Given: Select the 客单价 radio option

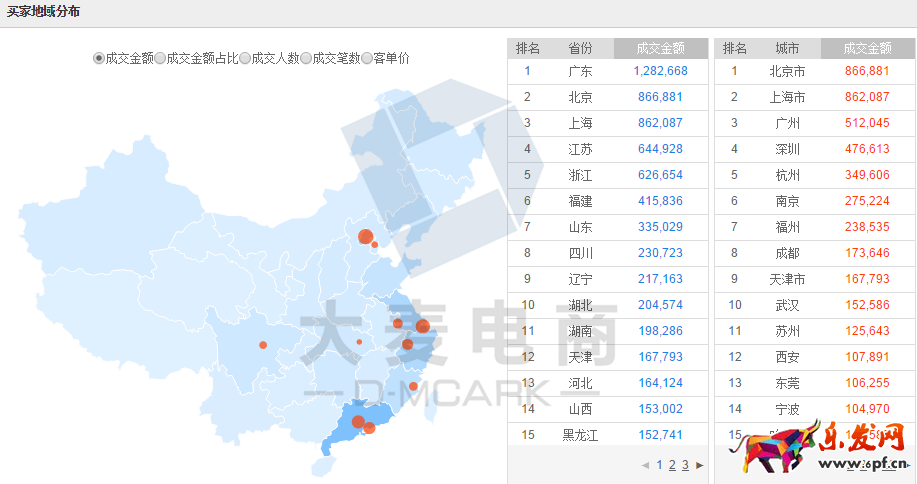Looking at the screenshot, I should pos(367,59).
